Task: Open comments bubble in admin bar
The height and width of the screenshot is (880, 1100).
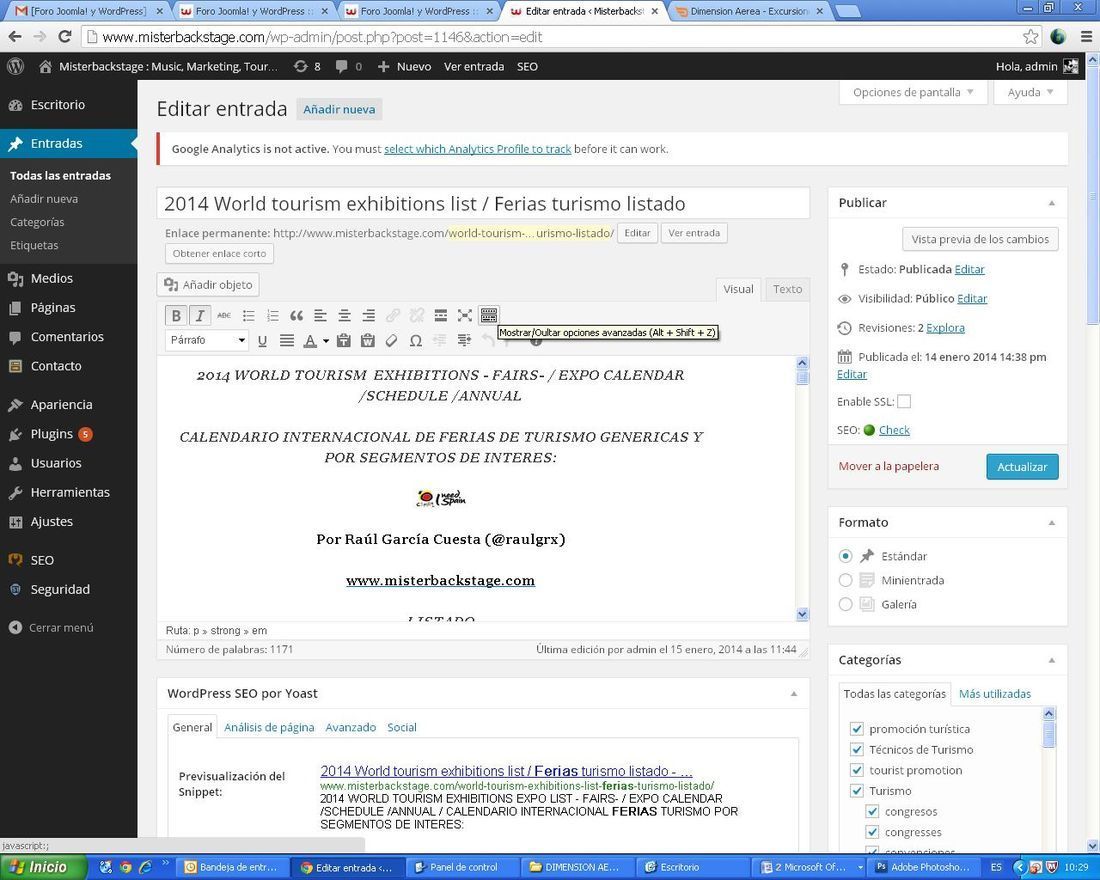Action: (349, 67)
